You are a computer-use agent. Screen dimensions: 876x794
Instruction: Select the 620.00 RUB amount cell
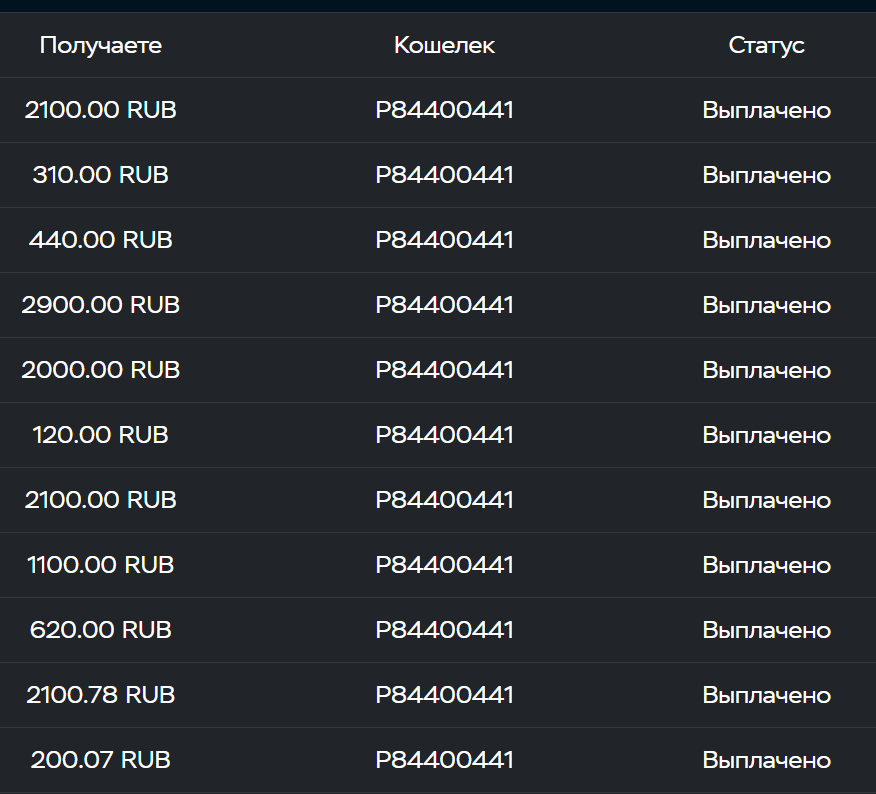101,630
